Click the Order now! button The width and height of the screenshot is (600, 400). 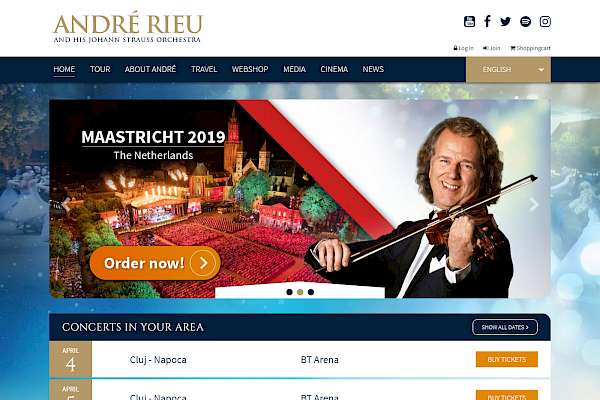[155, 263]
